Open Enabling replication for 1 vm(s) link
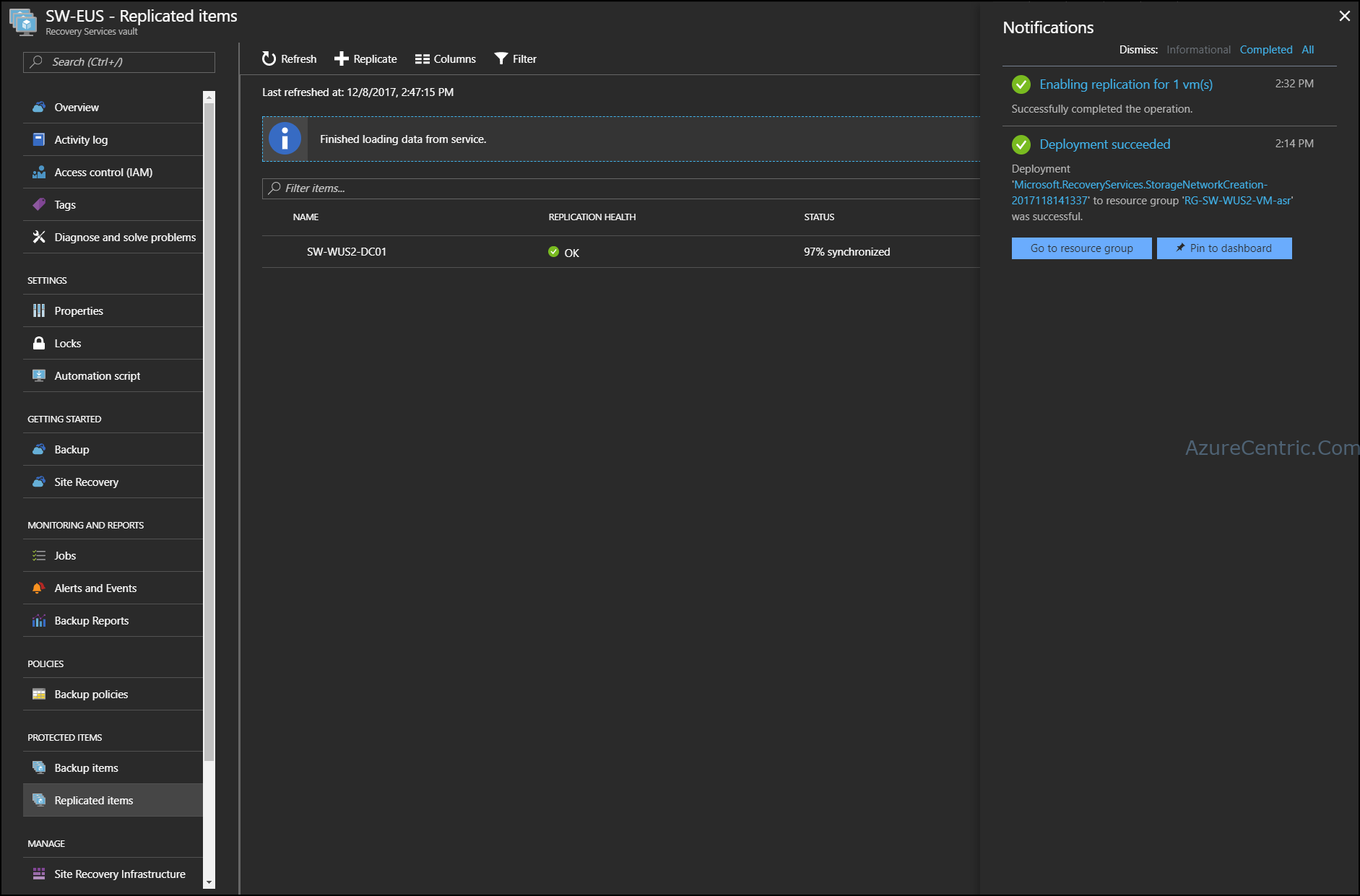 point(1125,84)
